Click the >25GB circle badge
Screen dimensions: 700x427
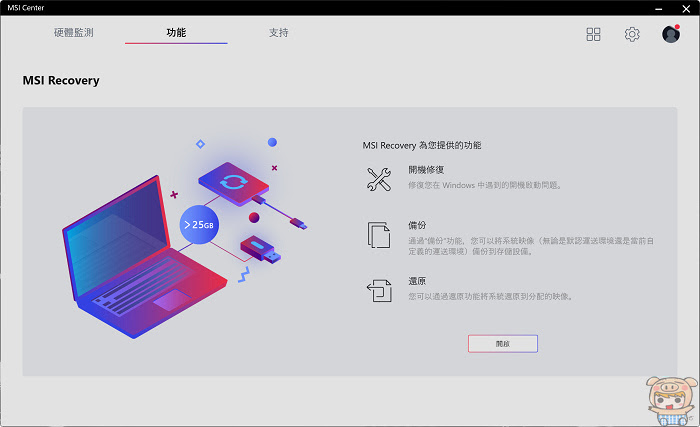click(199, 225)
